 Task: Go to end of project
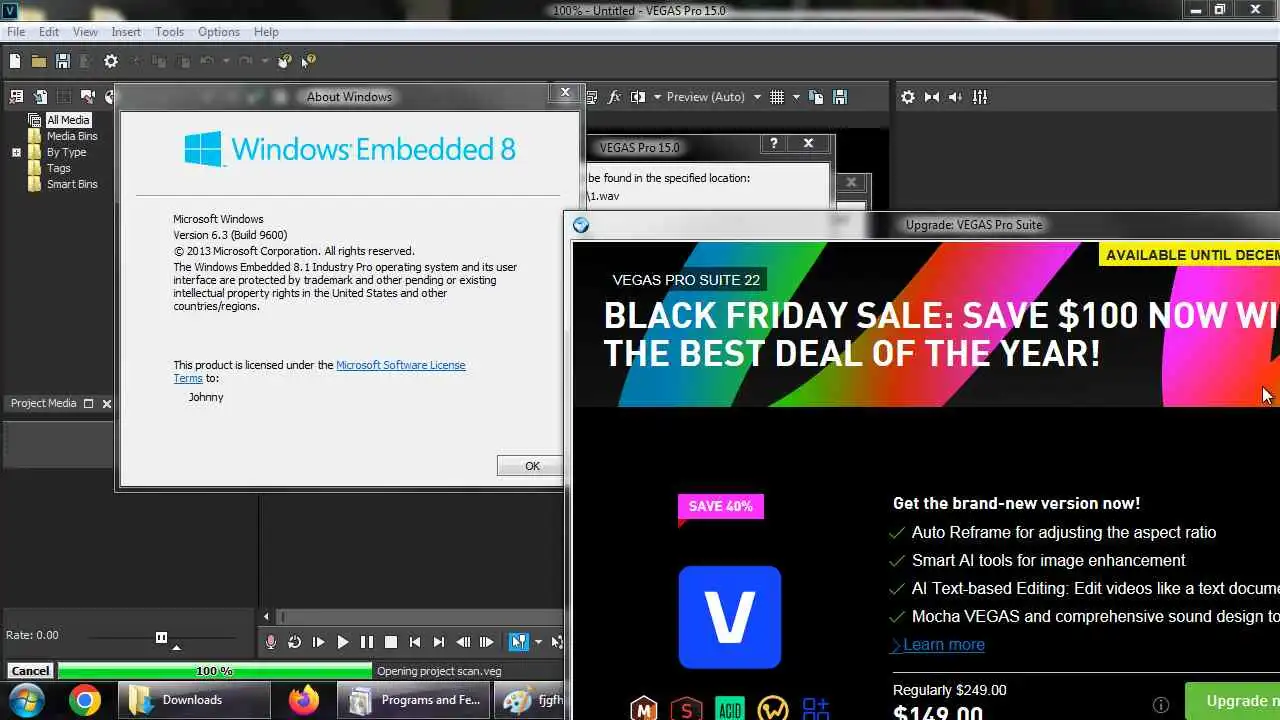pos(439,642)
